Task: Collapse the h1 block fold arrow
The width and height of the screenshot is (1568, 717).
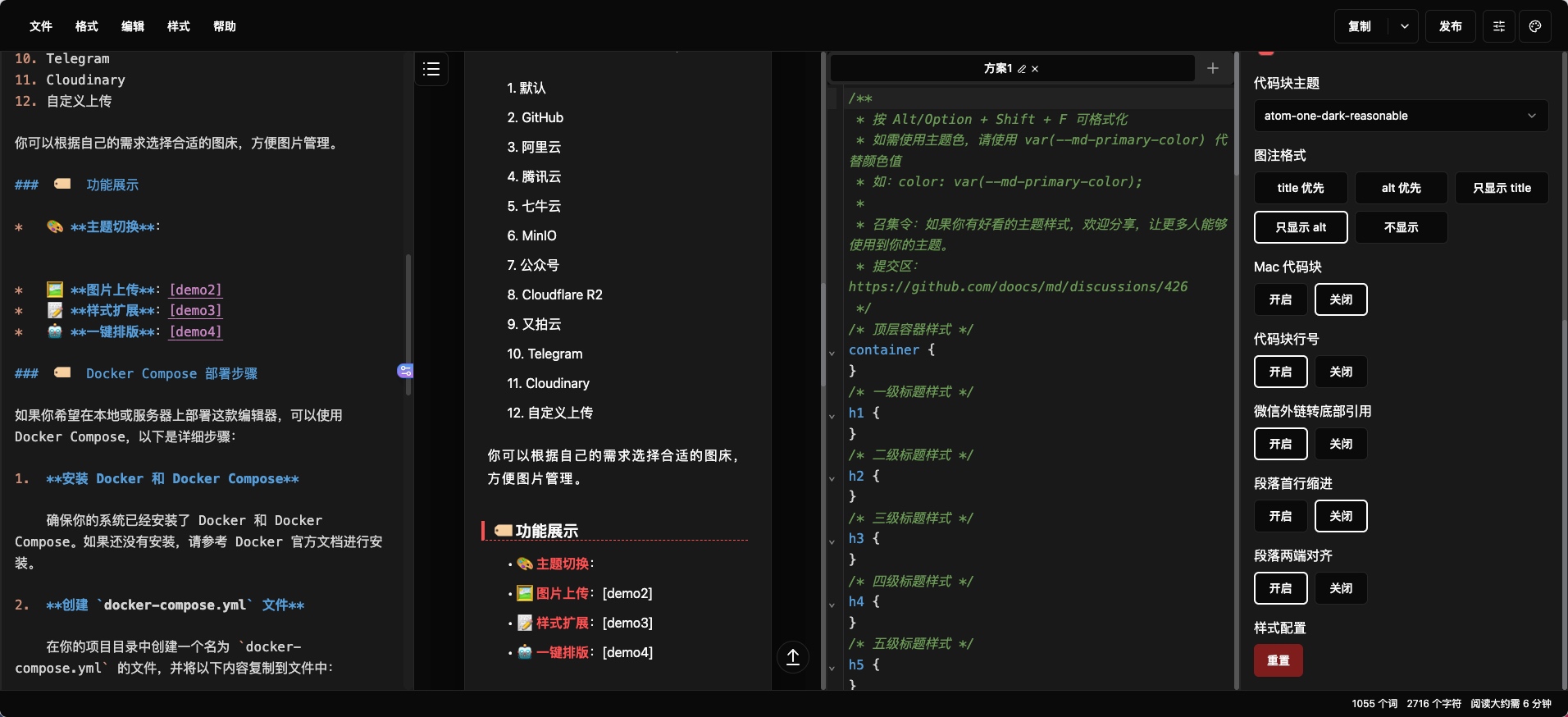Action: (x=832, y=416)
